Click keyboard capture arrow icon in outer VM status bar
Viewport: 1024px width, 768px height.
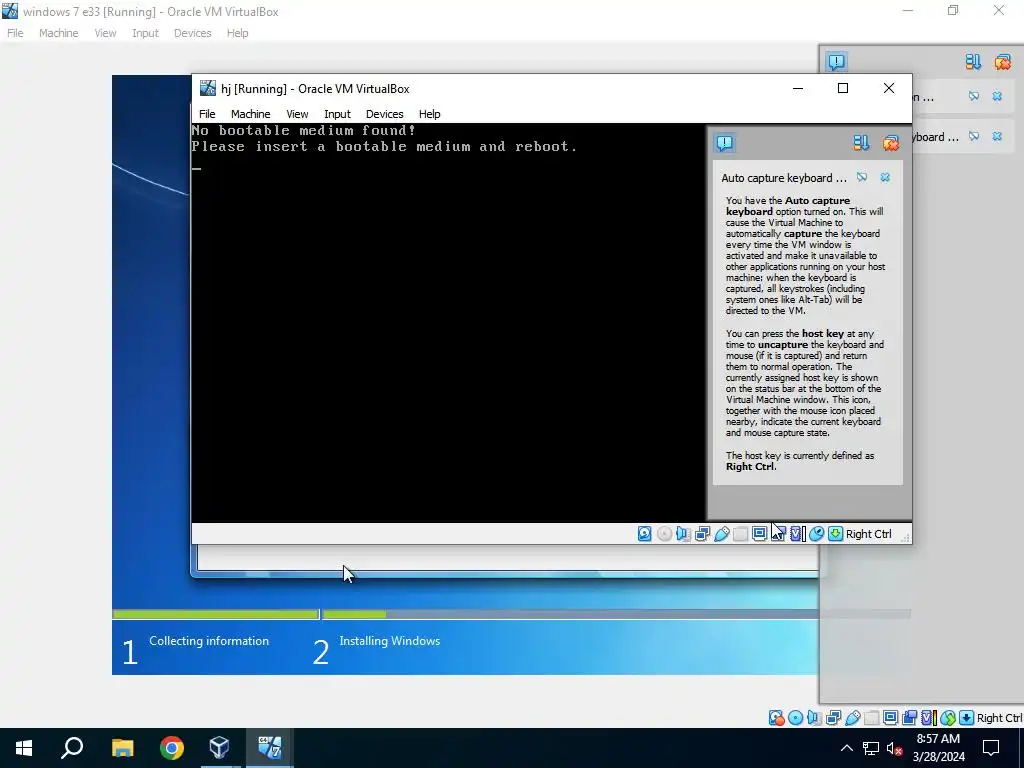(967, 718)
